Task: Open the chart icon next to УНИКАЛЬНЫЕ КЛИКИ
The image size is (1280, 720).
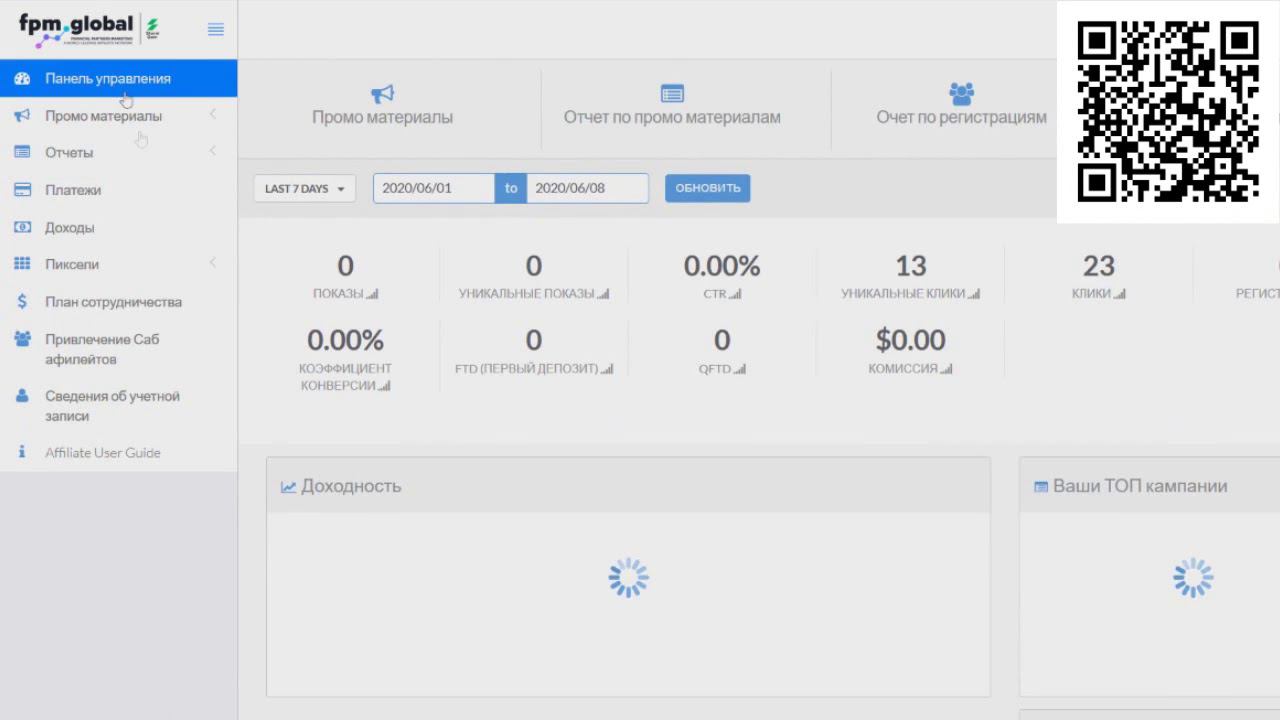Action: pos(974,294)
